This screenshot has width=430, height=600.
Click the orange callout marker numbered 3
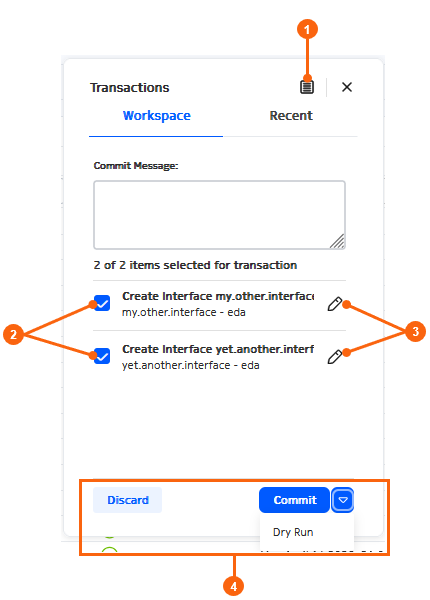tap(415, 331)
